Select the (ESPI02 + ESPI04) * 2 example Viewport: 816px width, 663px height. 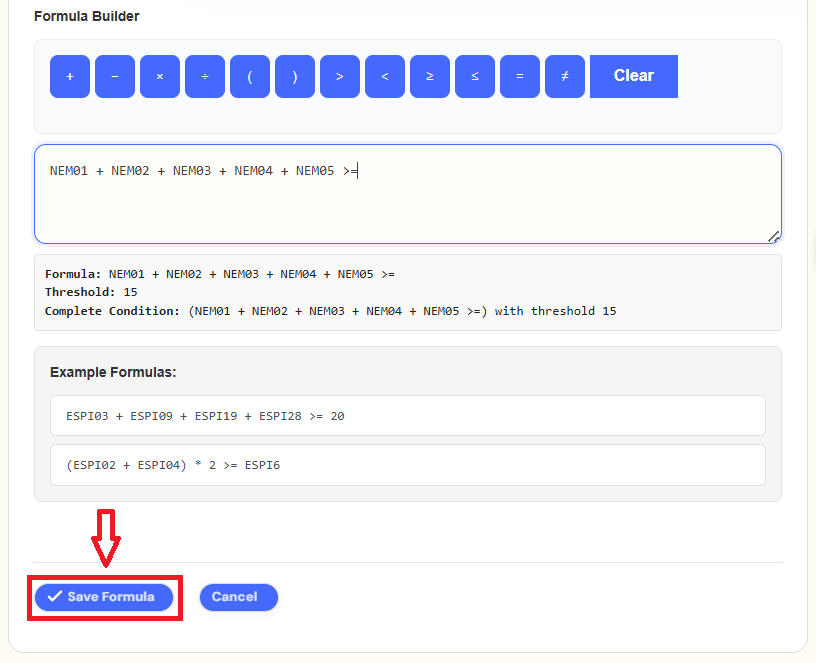[x=407, y=465]
